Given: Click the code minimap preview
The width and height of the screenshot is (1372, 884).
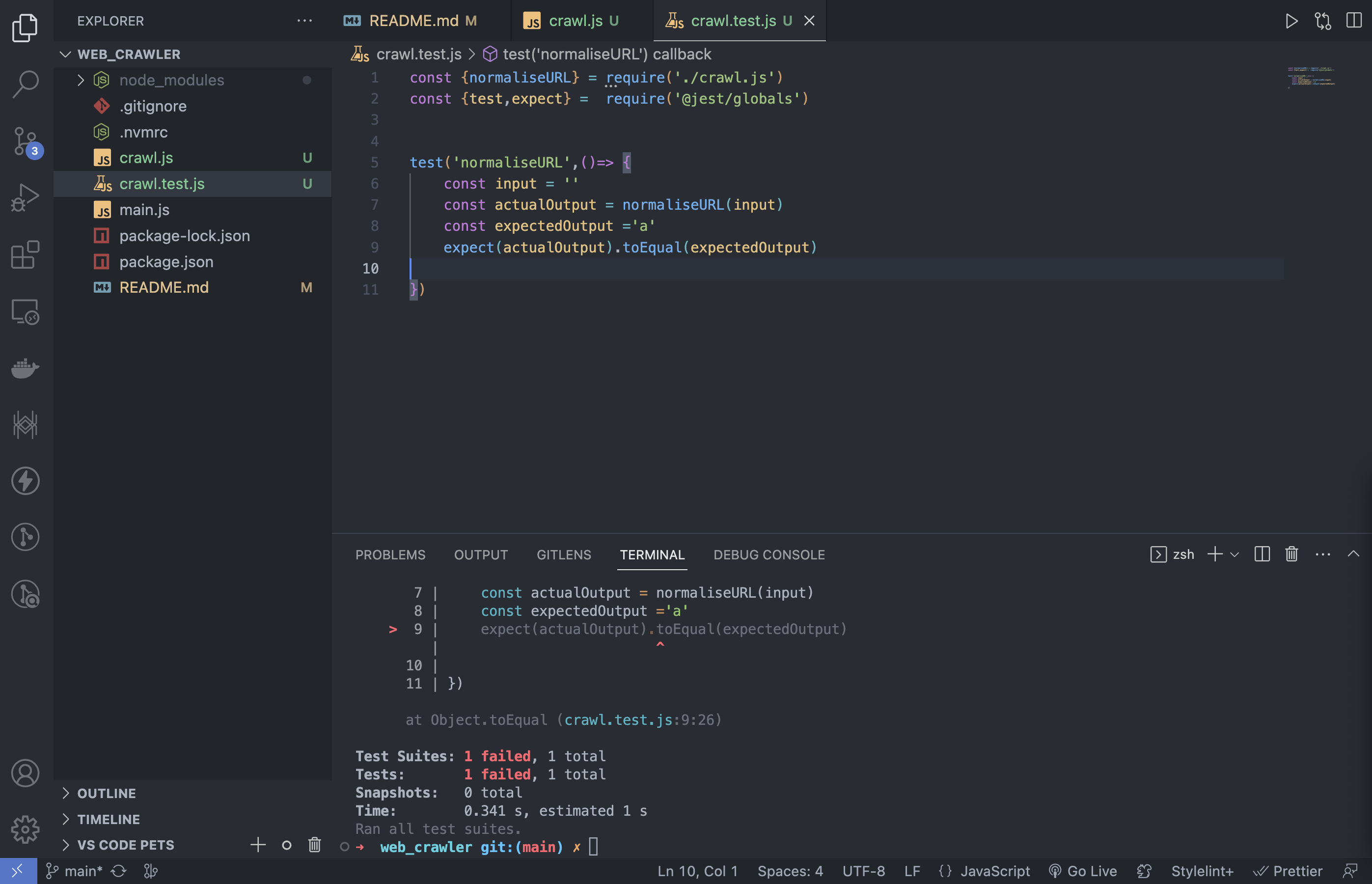Looking at the screenshot, I should tap(1311, 77).
